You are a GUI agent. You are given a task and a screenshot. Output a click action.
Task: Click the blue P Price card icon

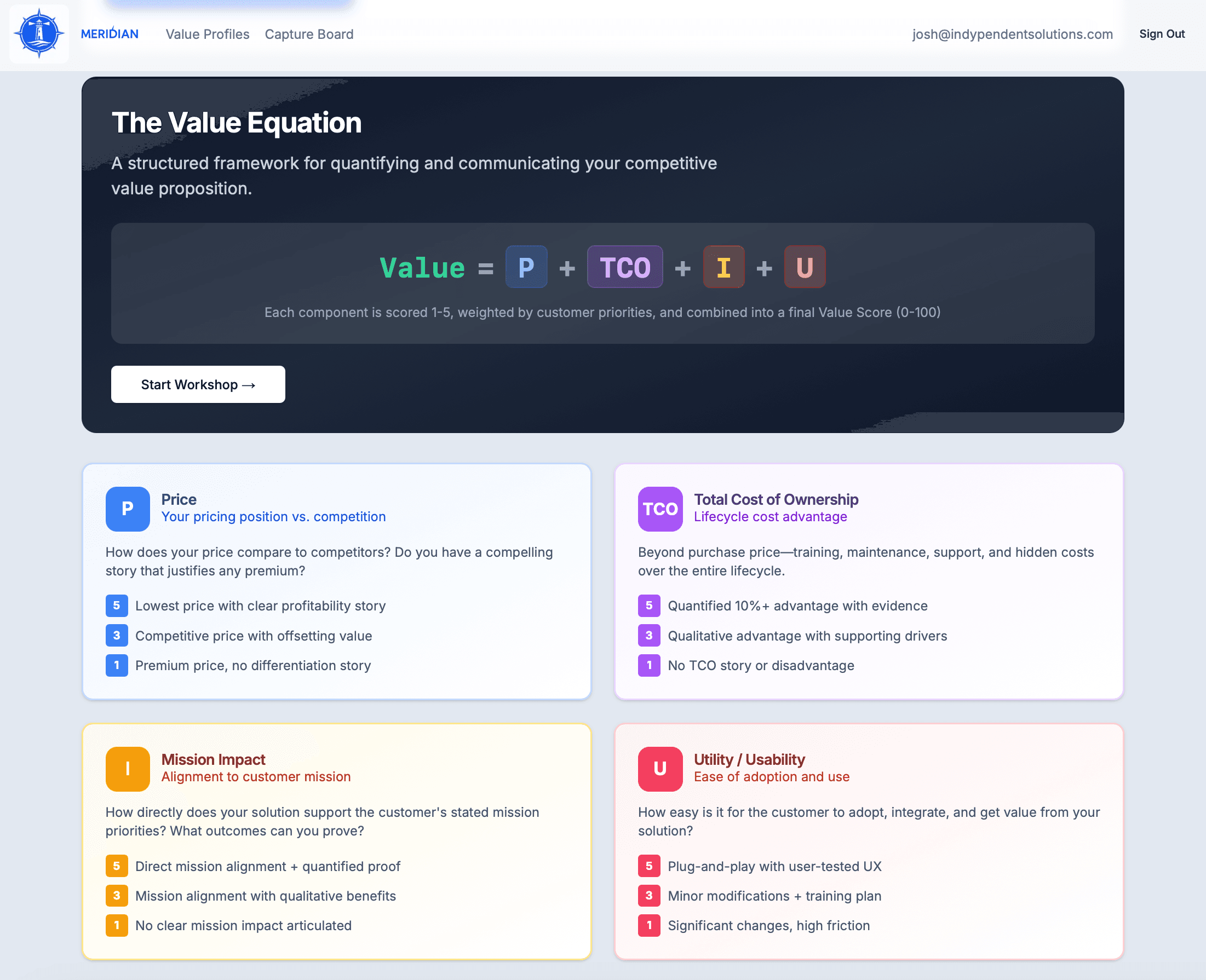click(x=128, y=509)
